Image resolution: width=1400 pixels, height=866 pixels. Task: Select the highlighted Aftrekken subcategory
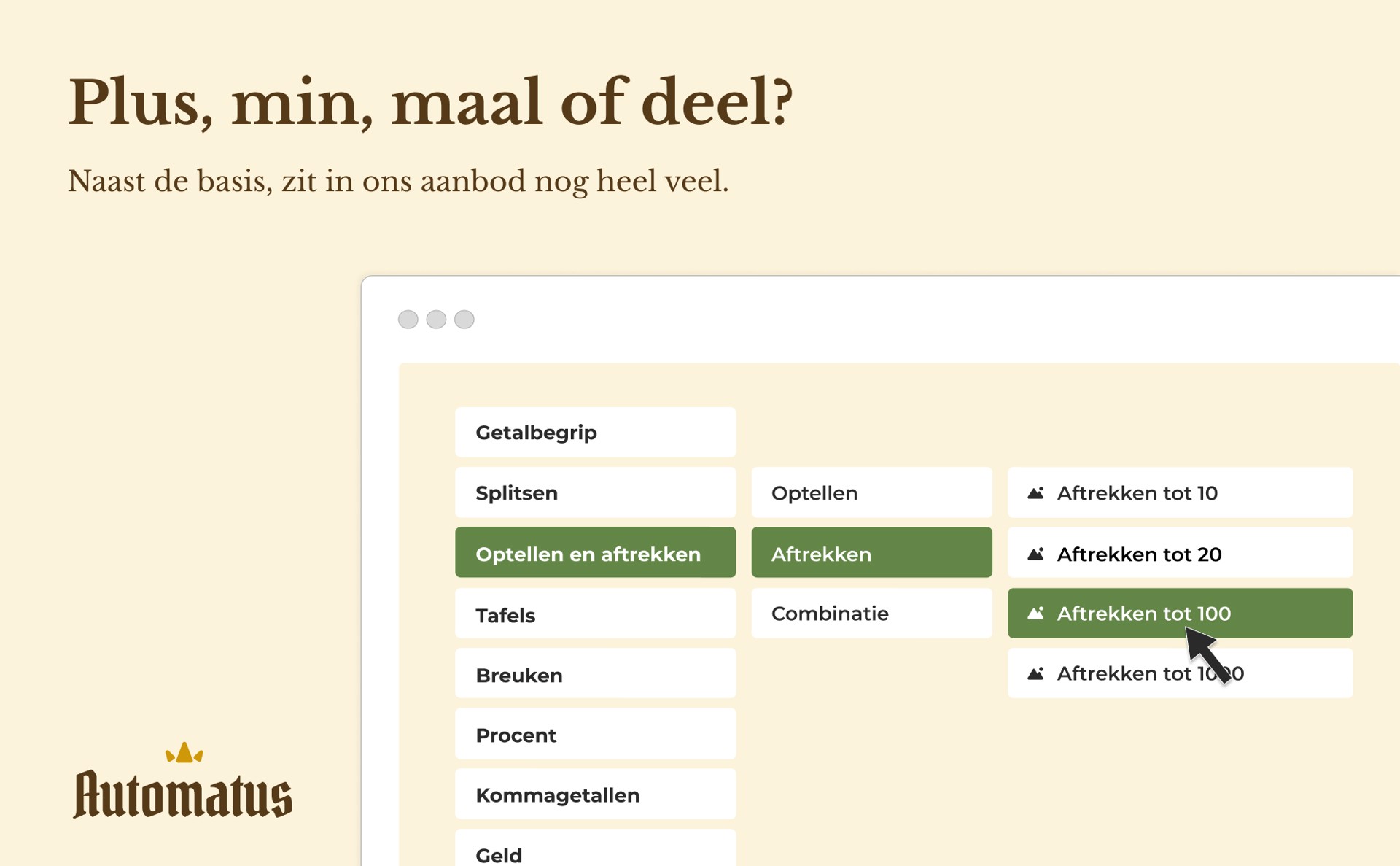tap(871, 553)
